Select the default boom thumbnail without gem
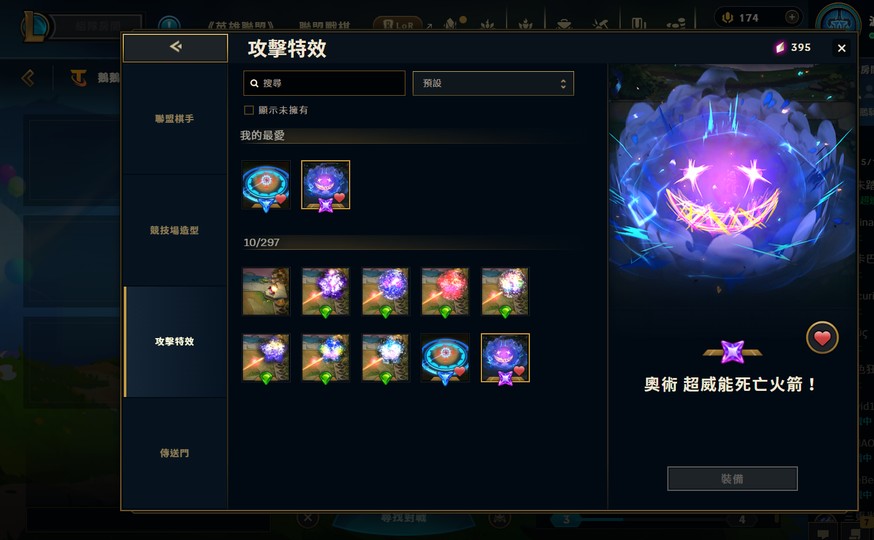The image size is (874, 540). pyautogui.click(x=266, y=291)
